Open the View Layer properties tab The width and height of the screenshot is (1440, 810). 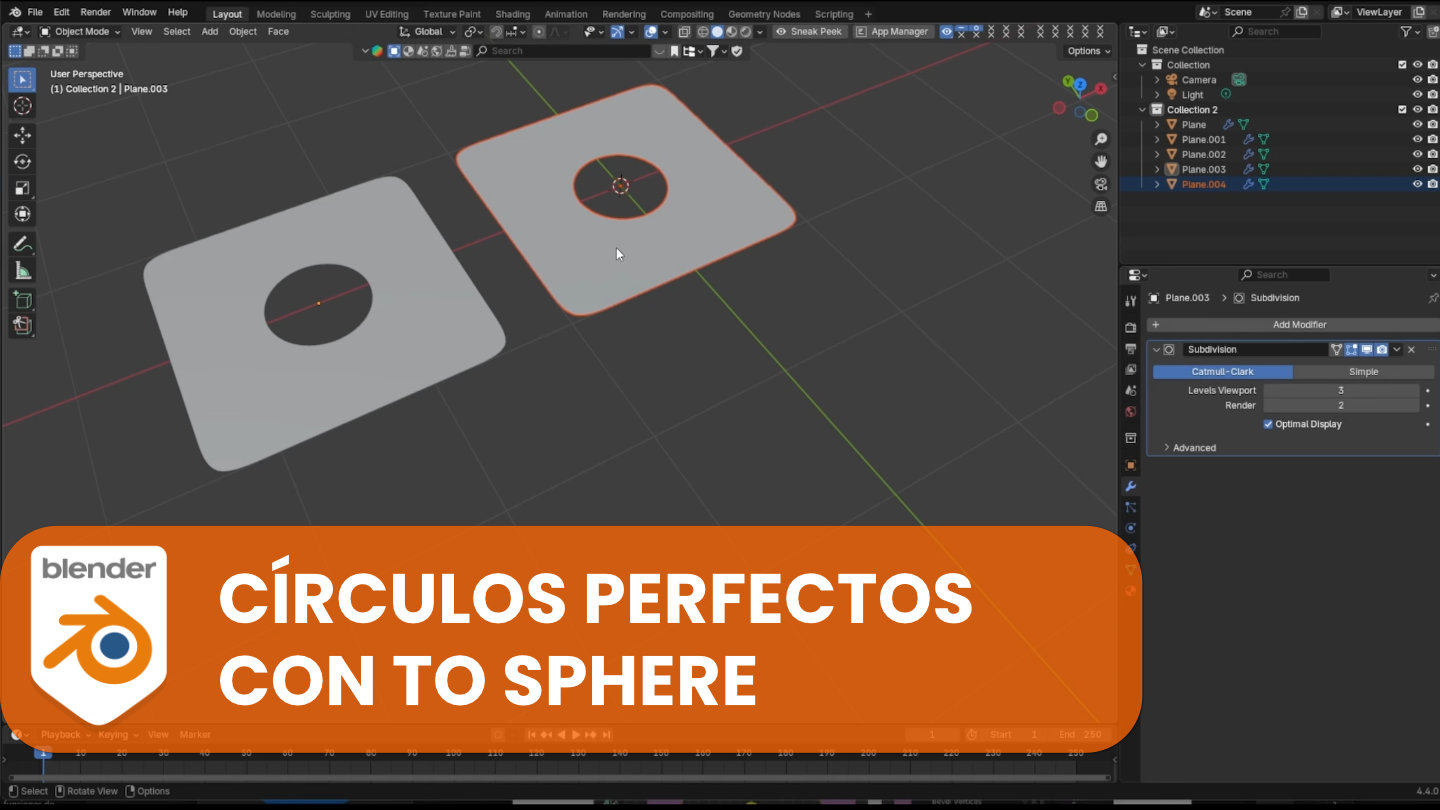[1131, 369]
